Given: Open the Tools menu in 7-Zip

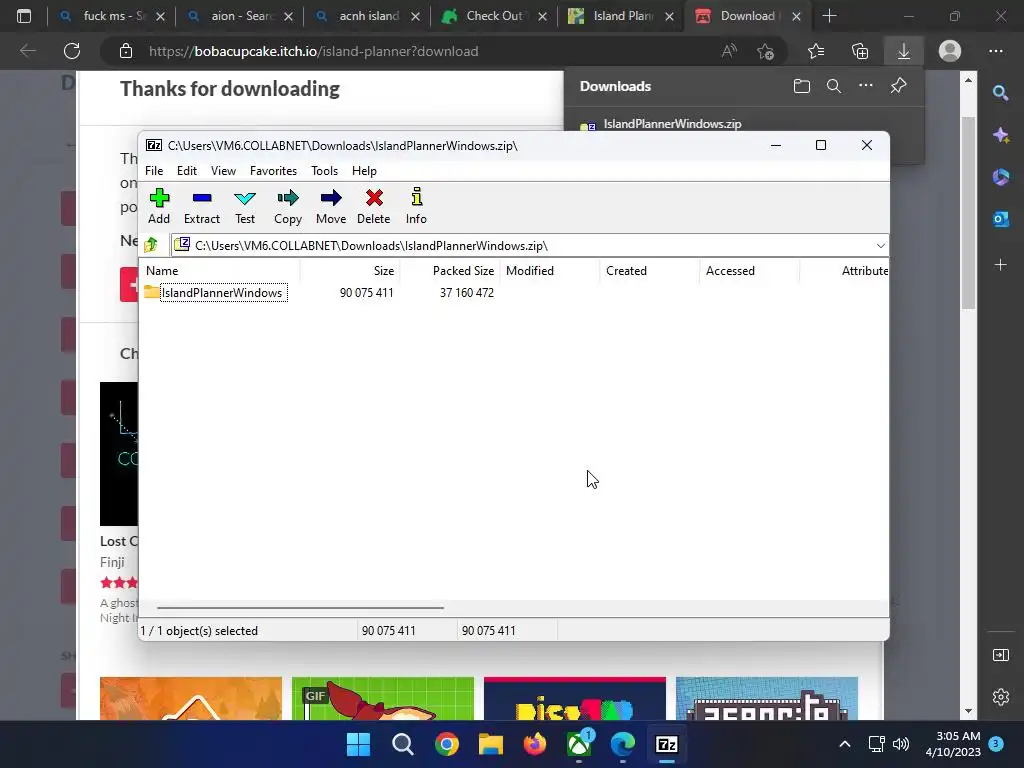Looking at the screenshot, I should 325,170.
